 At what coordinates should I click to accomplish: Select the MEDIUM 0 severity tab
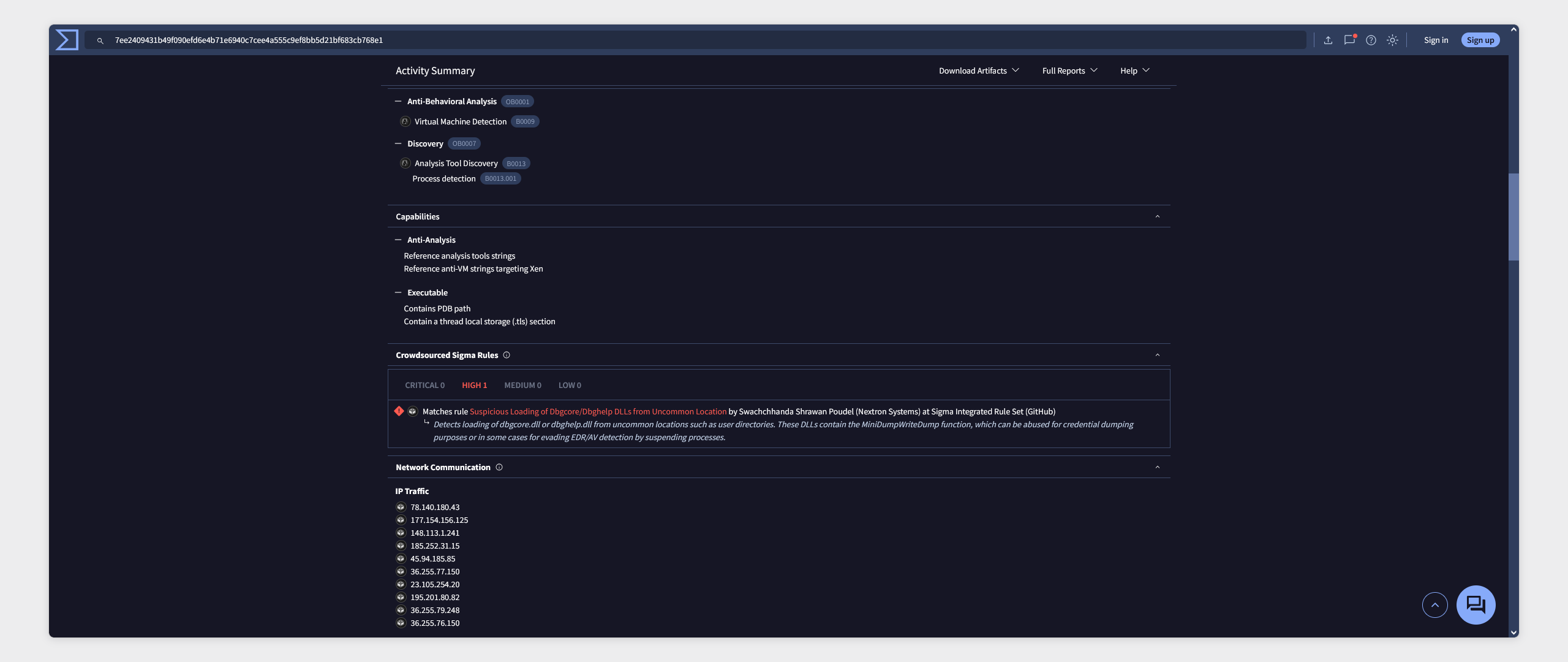pyautogui.click(x=522, y=386)
